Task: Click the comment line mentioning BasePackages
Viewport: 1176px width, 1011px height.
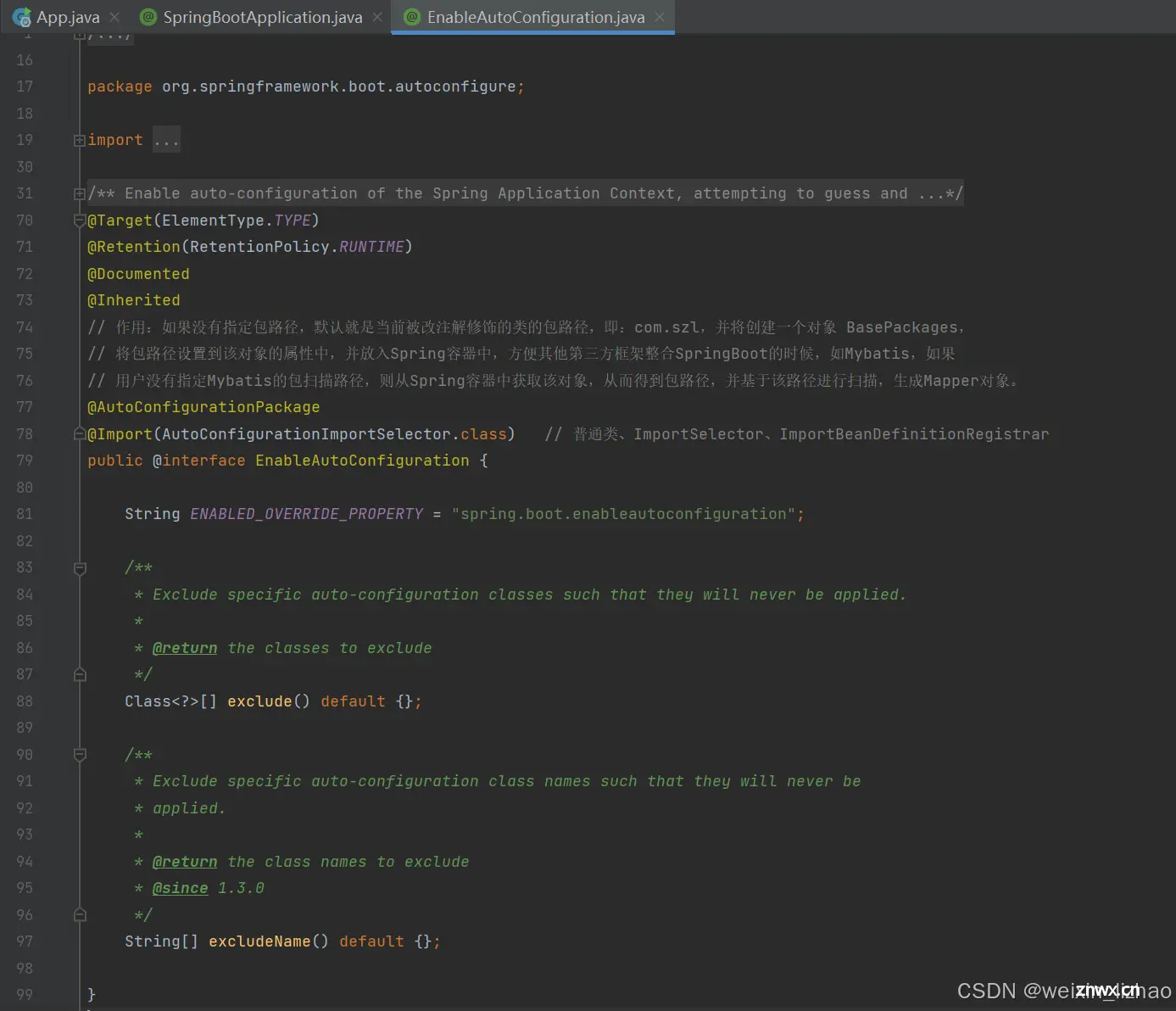Action: pyautogui.click(x=526, y=327)
